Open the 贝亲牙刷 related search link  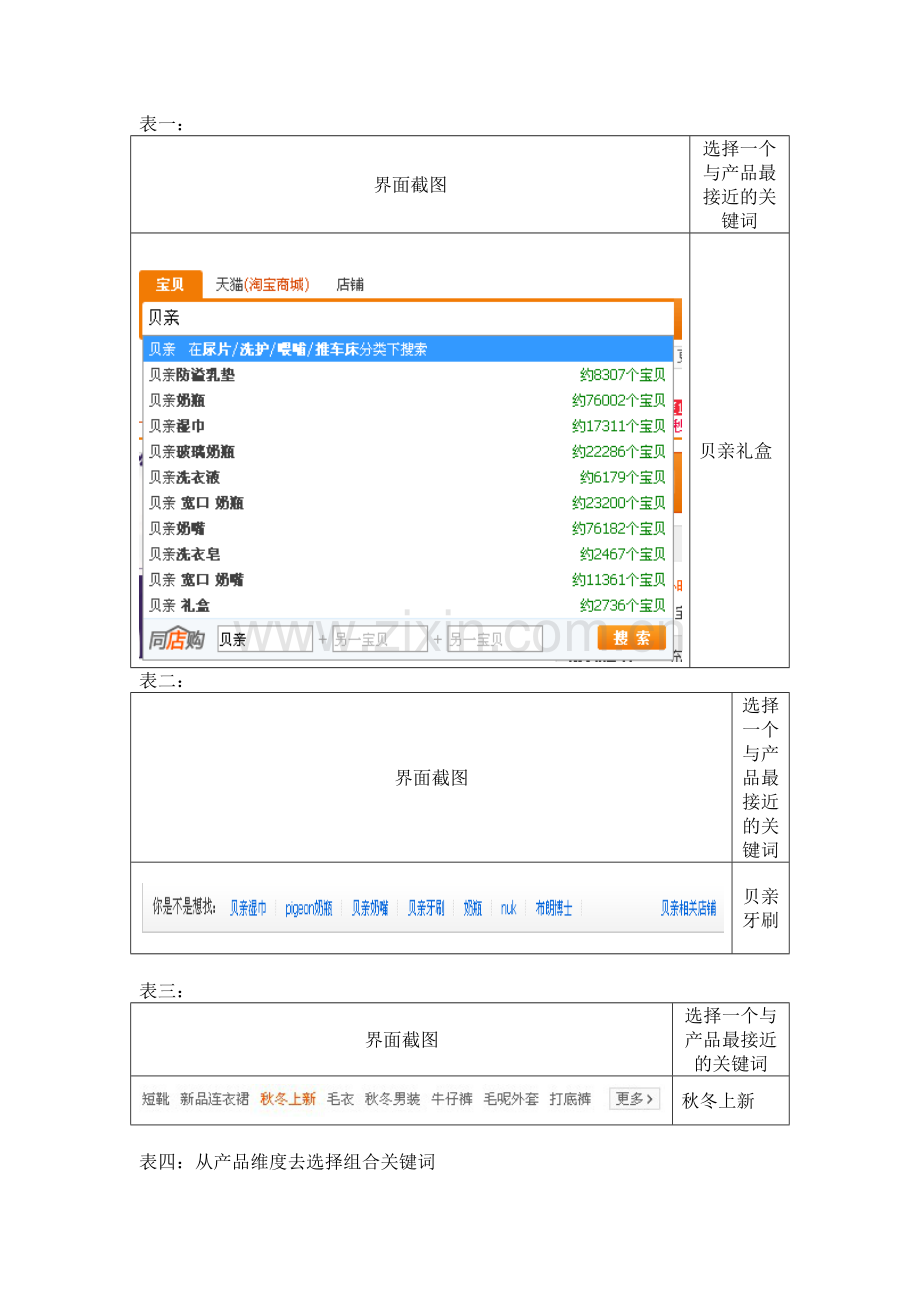426,908
